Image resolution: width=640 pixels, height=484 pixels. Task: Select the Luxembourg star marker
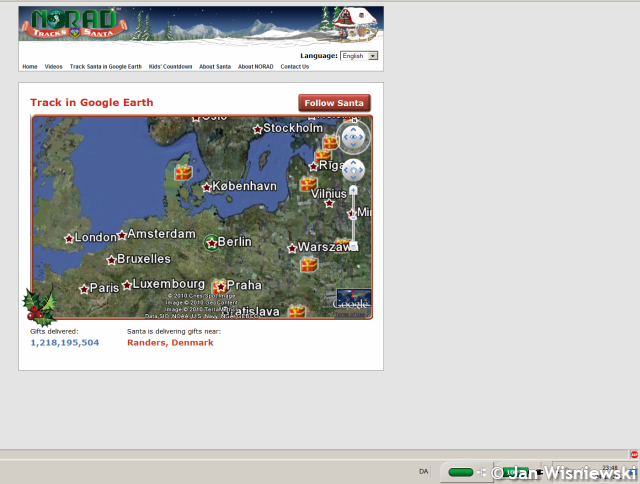pyautogui.click(x=127, y=285)
